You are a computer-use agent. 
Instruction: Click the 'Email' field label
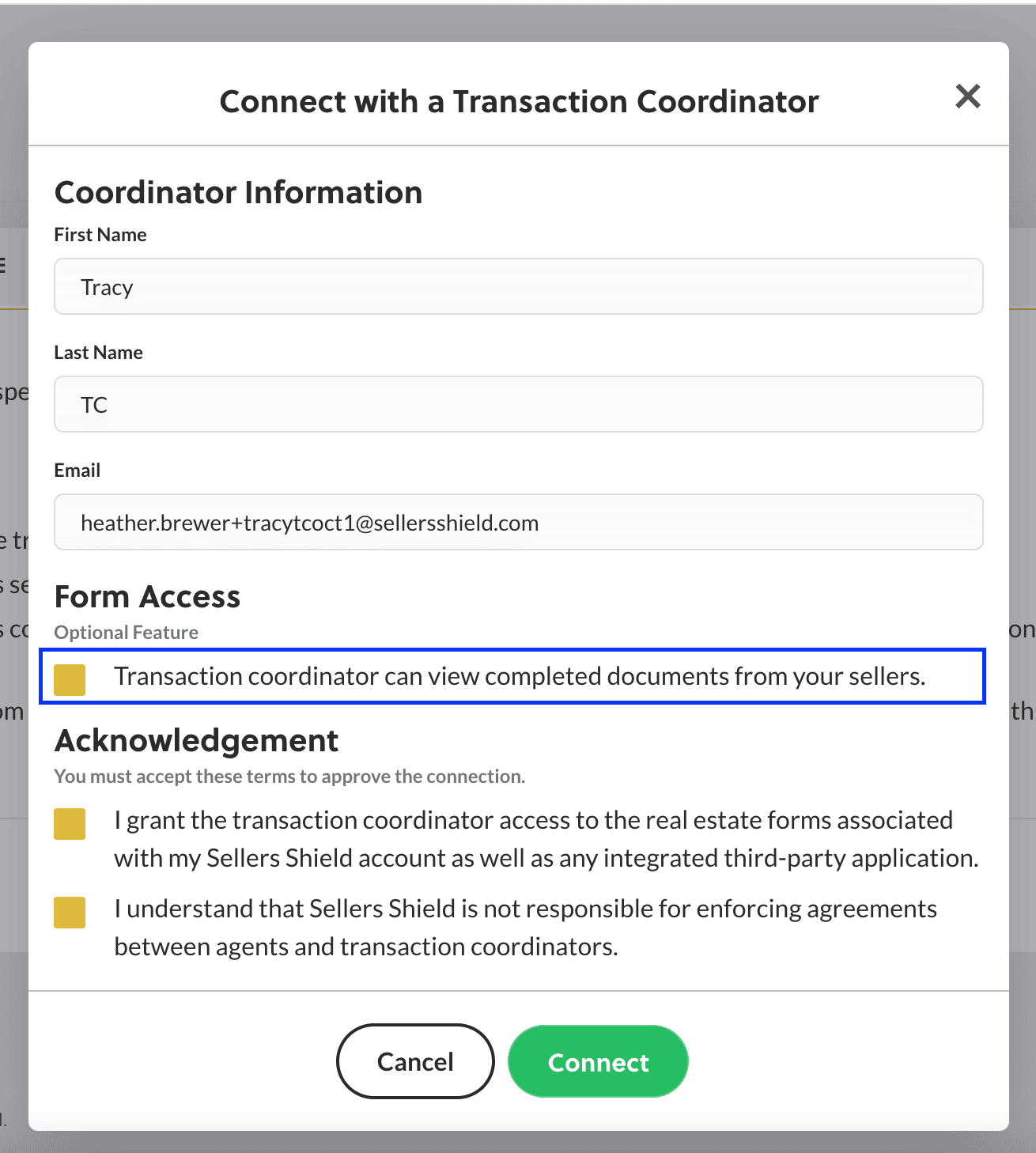click(x=78, y=471)
